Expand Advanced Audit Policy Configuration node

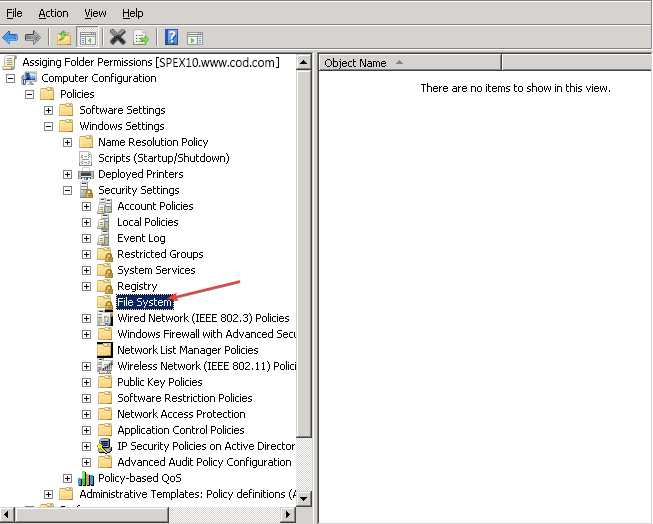[x=86, y=462]
